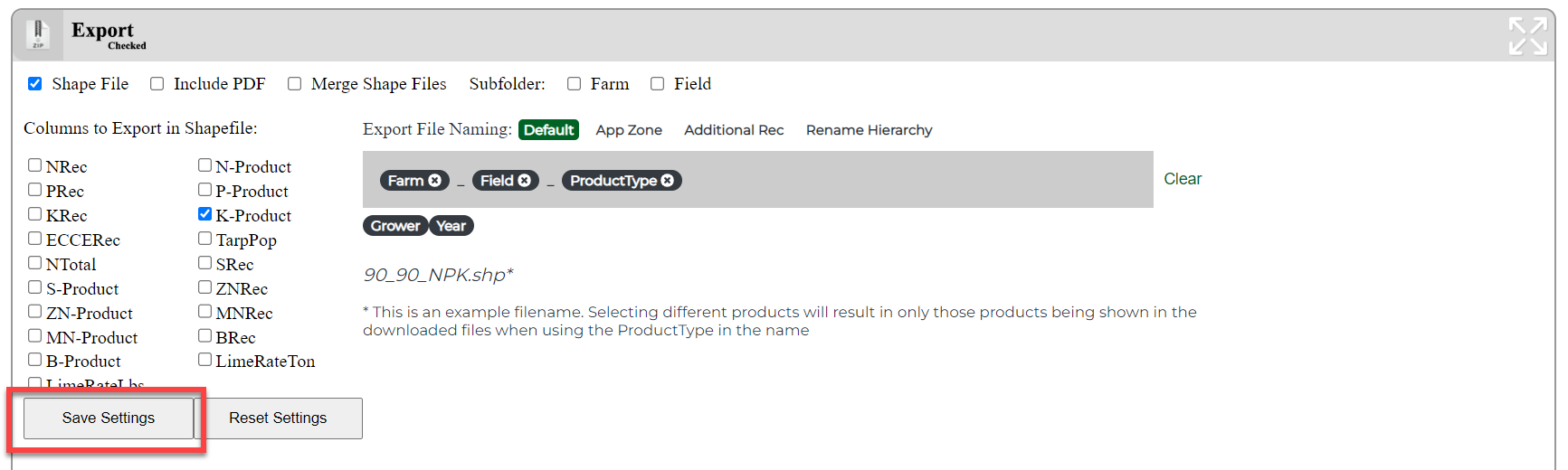Click the Clear link
Viewport: 1568px width, 470px height.
(1183, 179)
